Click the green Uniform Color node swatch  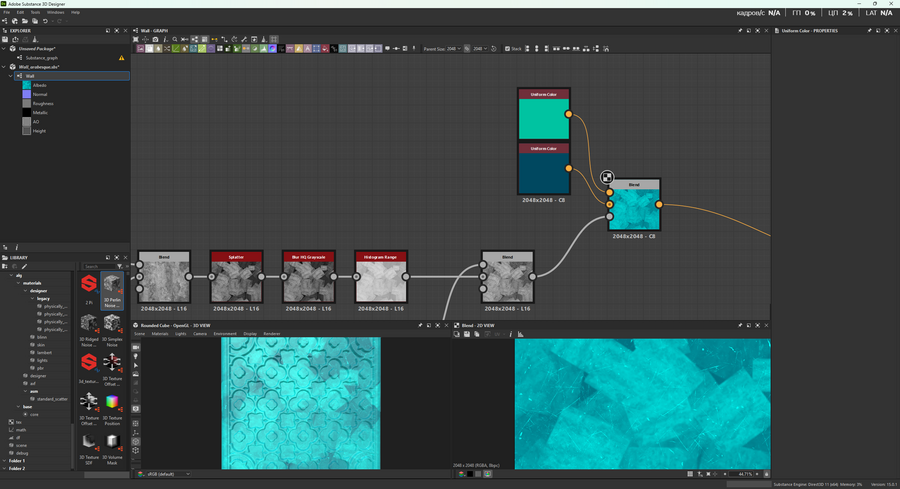tap(543, 118)
